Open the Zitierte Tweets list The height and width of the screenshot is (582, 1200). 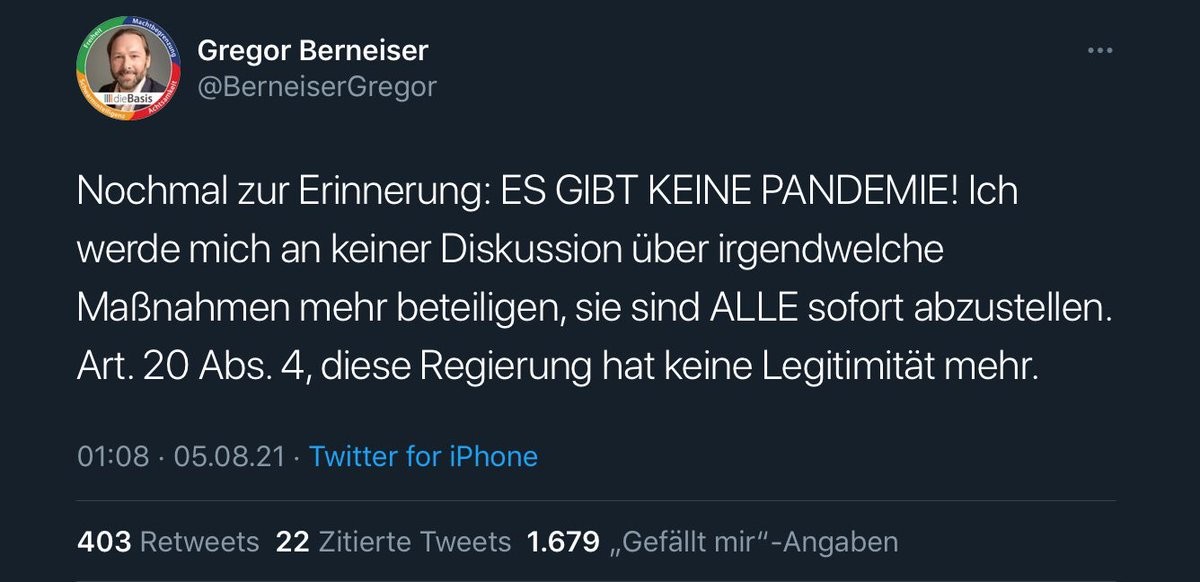(414, 542)
